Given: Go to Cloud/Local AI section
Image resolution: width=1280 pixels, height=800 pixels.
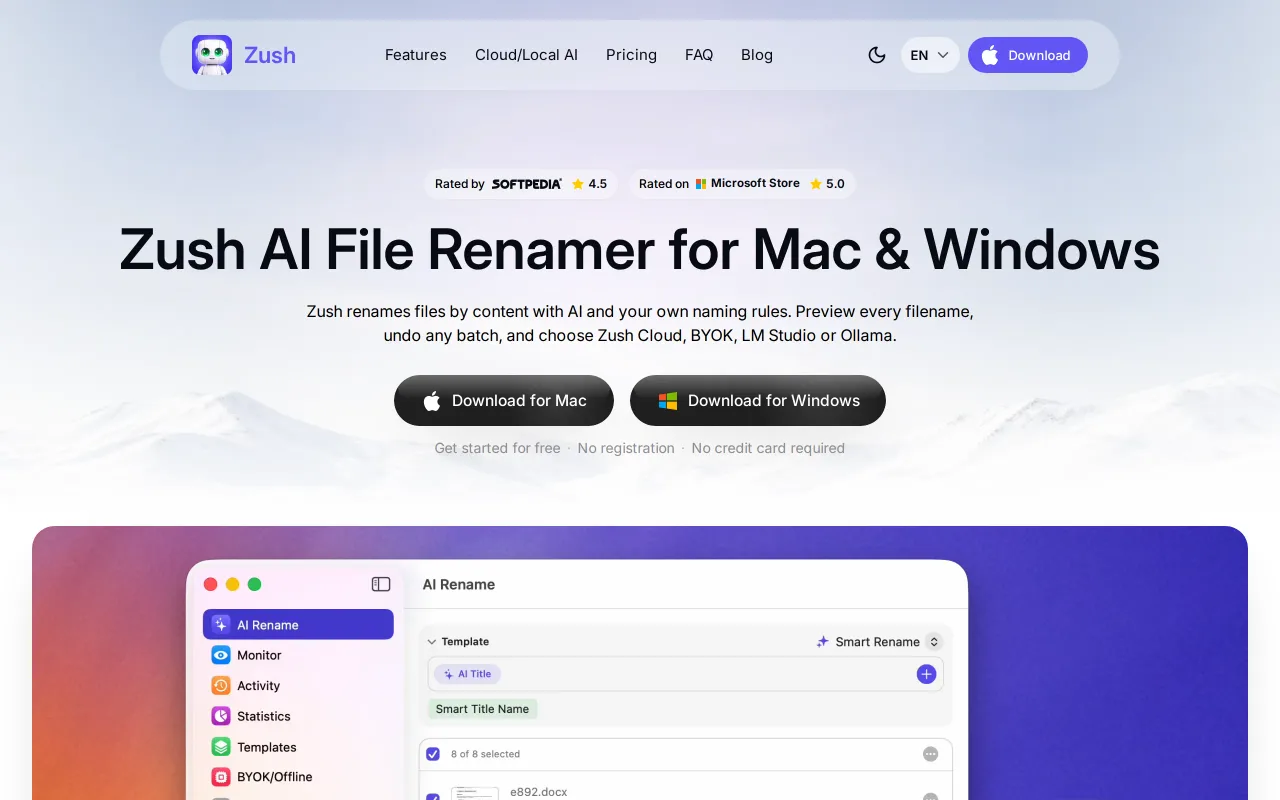Looking at the screenshot, I should coord(526,55).
